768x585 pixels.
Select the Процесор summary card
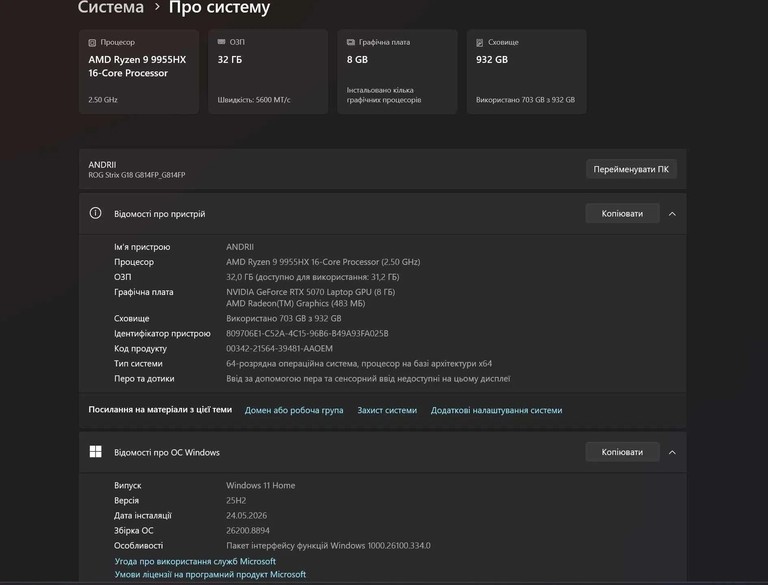coord(139,72)
